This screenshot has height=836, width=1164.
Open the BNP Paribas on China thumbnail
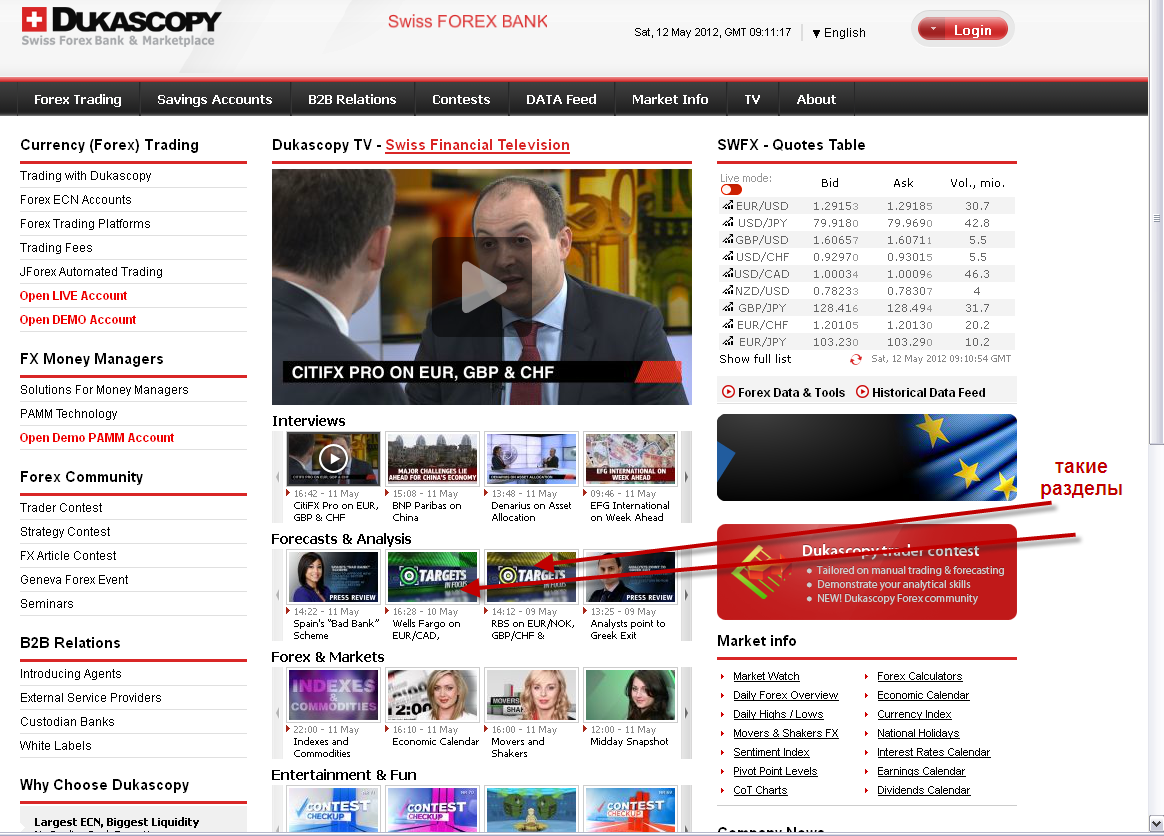(432, 458)
